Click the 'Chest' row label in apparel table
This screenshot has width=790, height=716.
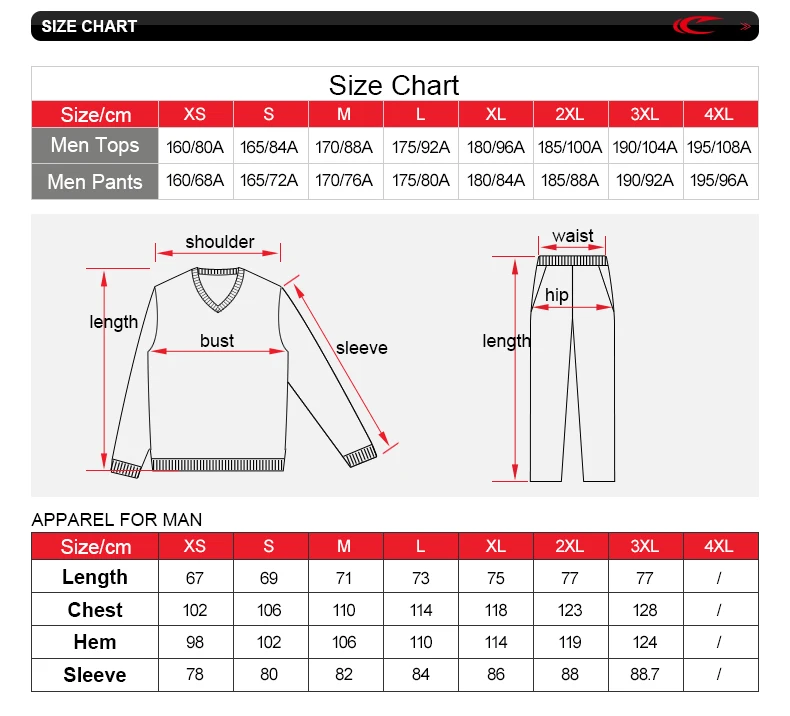pyautogui.click(x=95, y=610)
